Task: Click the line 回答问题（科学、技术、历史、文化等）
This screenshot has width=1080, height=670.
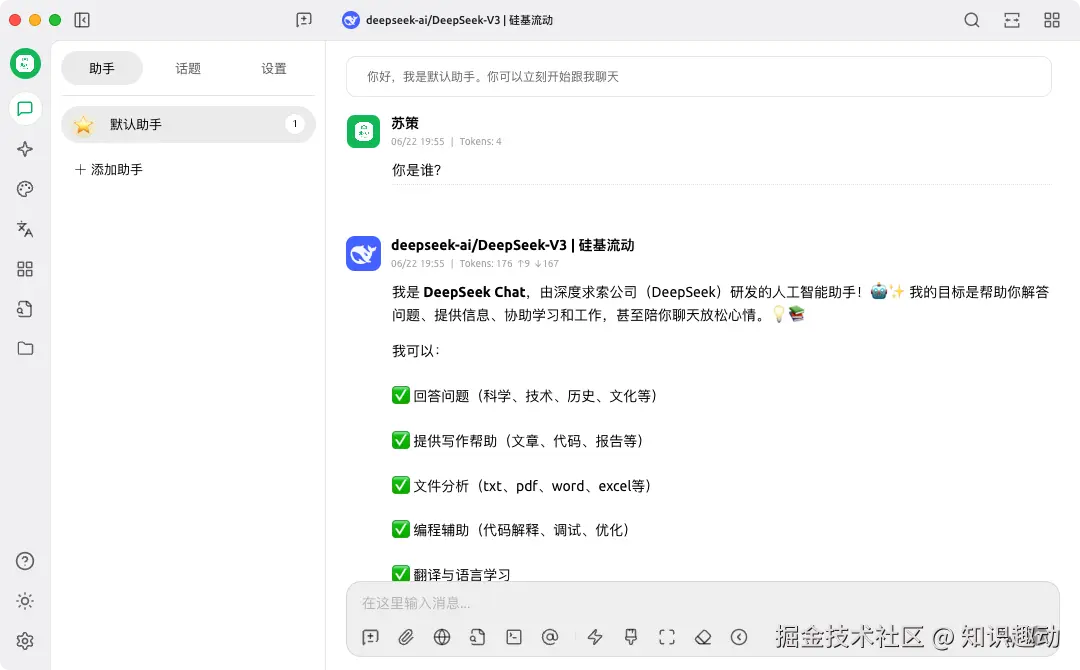Action: (525, 396)
